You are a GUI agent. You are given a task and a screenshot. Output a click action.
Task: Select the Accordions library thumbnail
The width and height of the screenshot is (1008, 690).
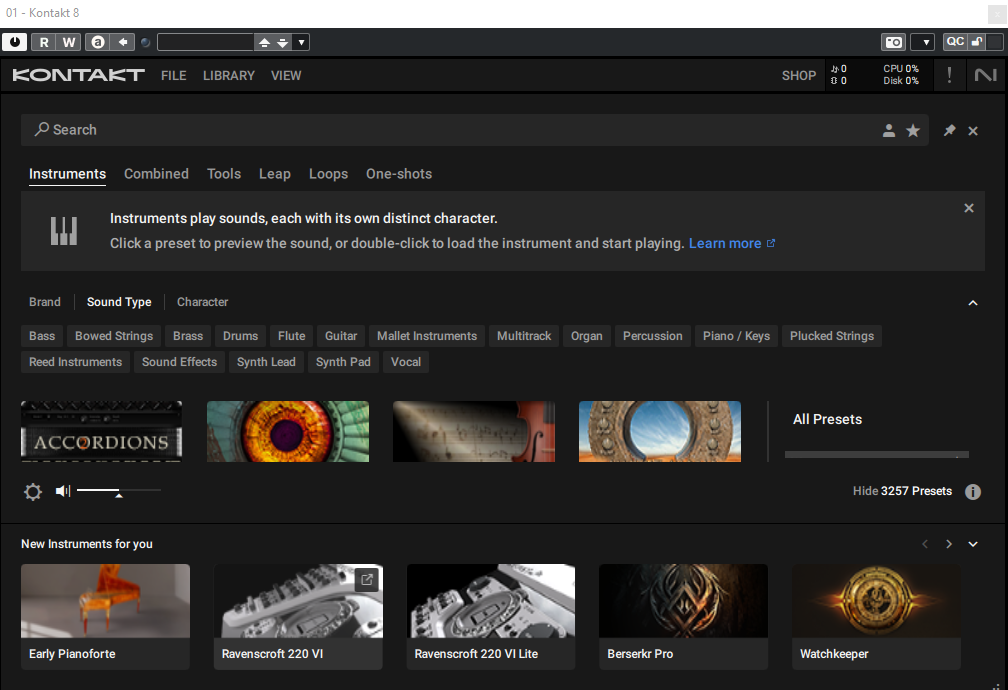point(102,431)
